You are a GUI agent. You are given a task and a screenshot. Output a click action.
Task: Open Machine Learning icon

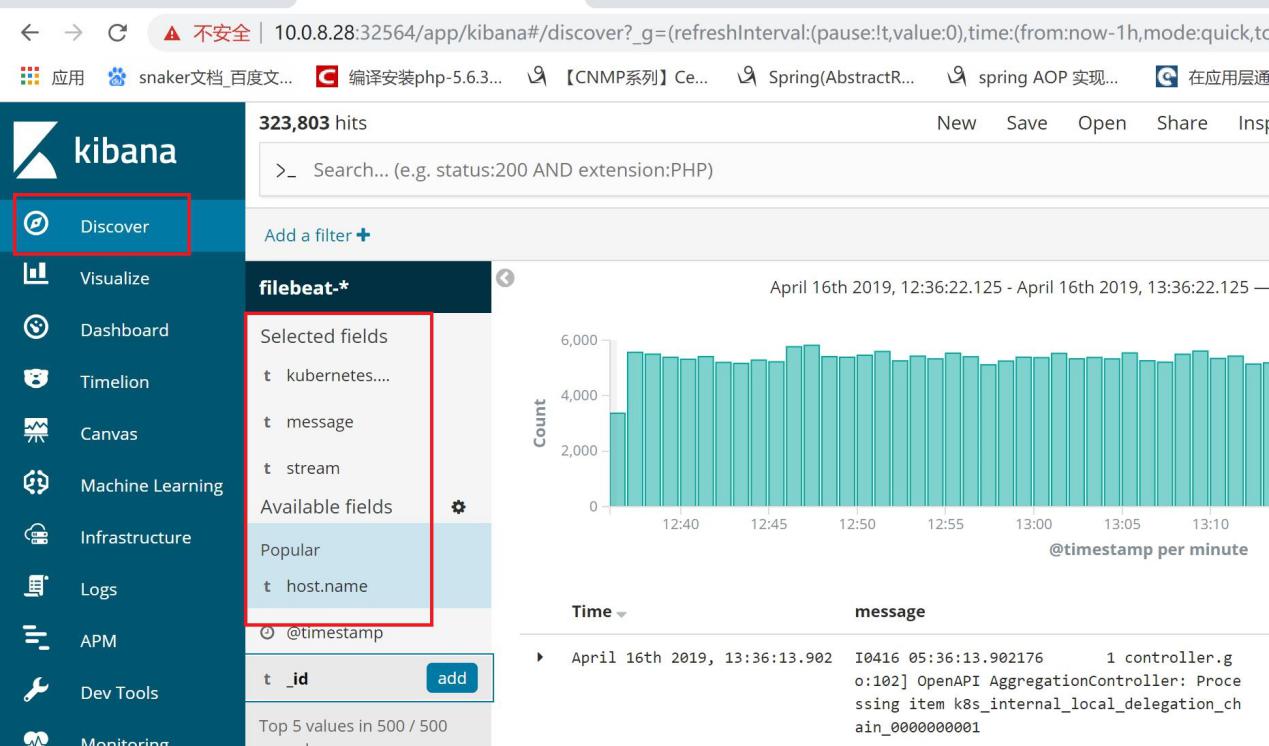point(37,485)
